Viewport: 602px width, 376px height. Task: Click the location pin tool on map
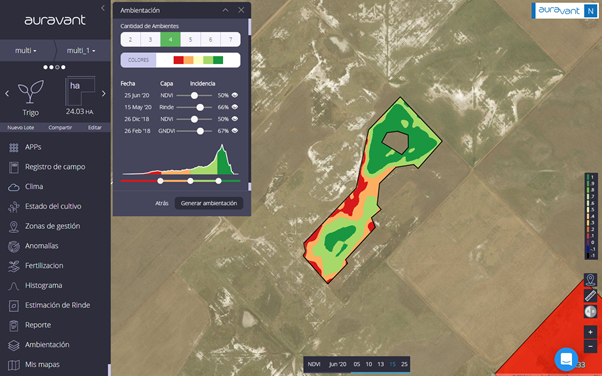click(x=590, y=280)
